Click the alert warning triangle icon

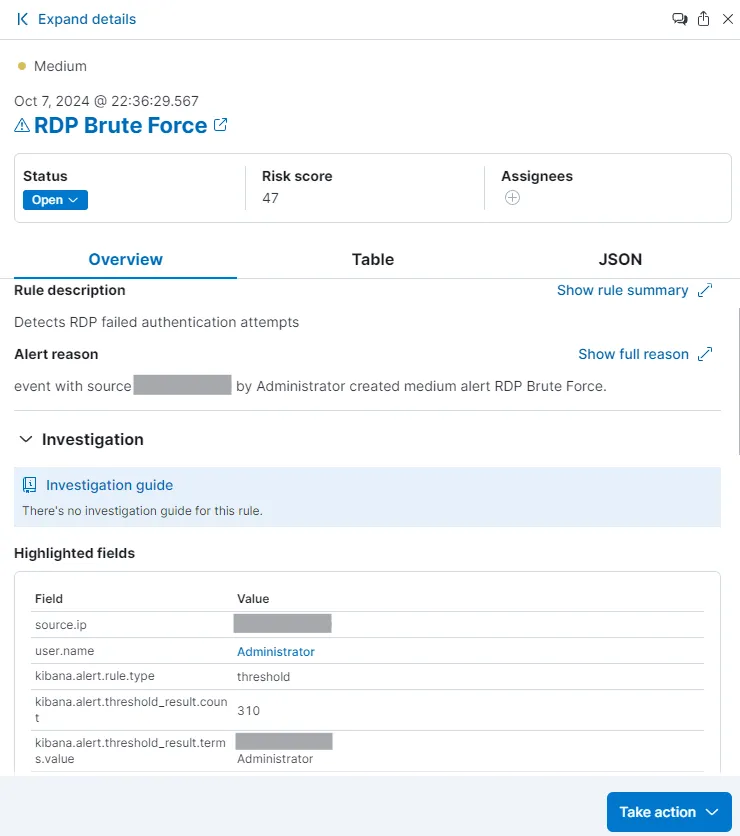click(x=22, y=126)
